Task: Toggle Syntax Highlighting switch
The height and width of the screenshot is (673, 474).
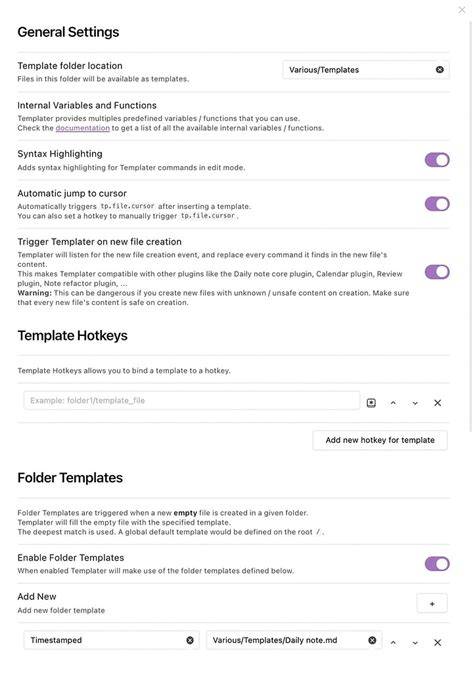Action: [437, 160]
